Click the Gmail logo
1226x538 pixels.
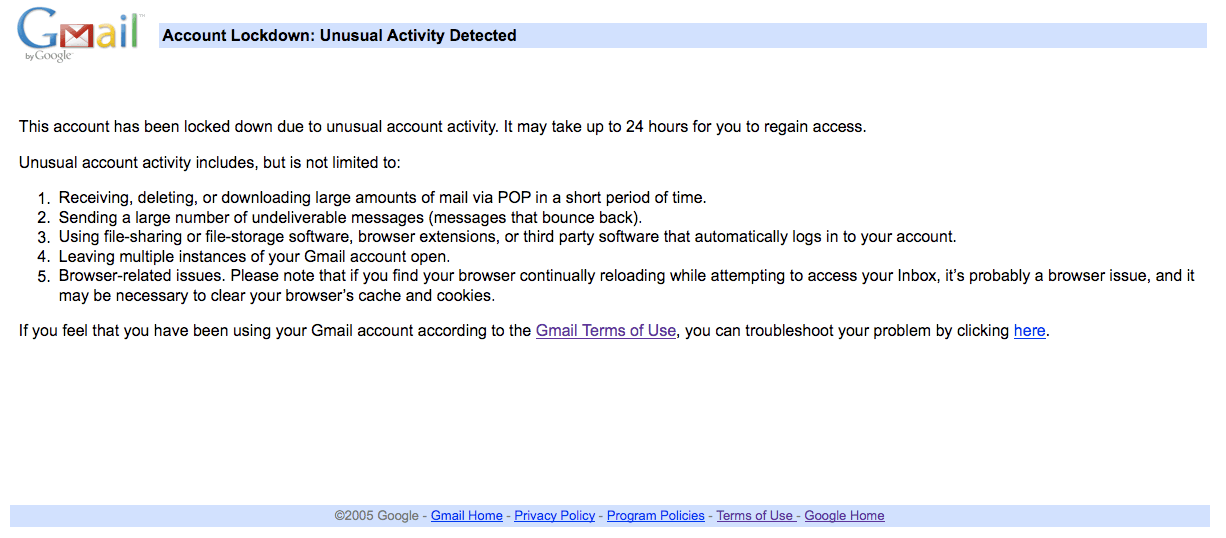[x=76, y=34]
